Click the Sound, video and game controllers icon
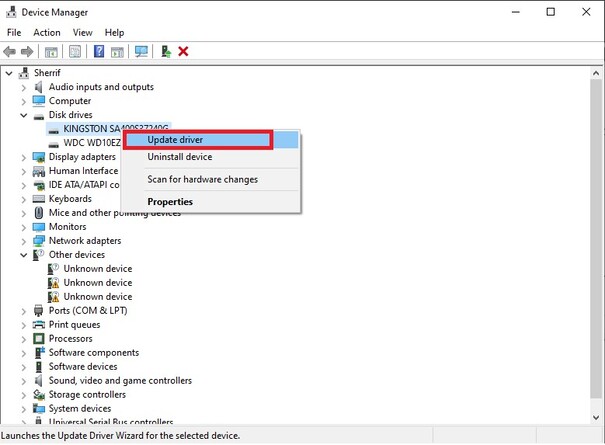Viewport: 605px width, 445px height. coord(39,381)
